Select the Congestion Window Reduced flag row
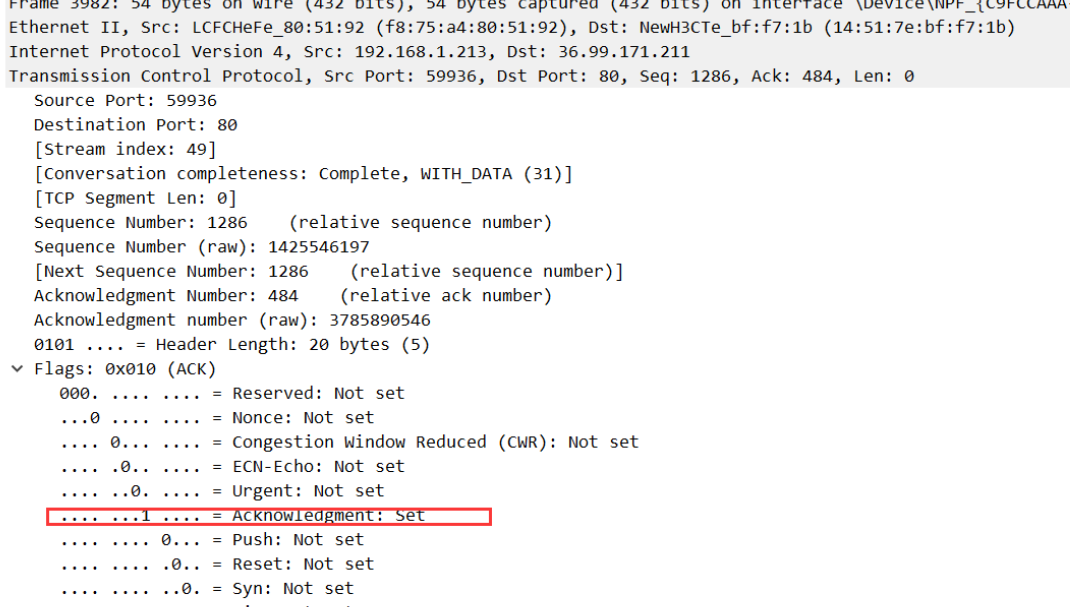The image size is (1070, 607). pos(348,442)
